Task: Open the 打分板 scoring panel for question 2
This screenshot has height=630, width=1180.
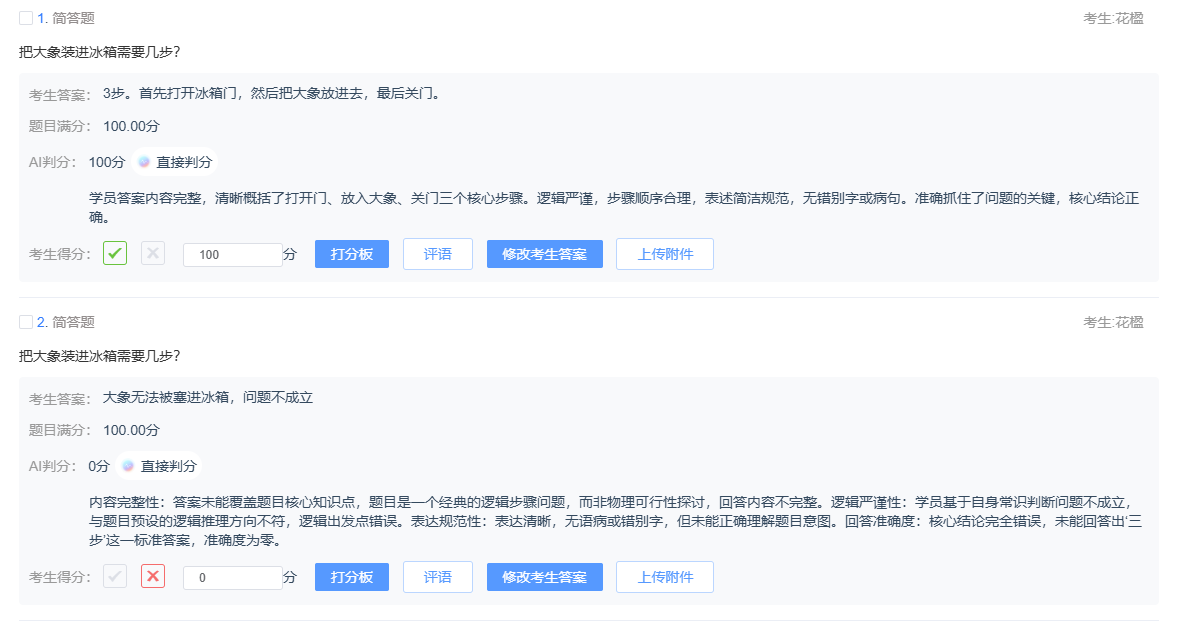Action: coord(351,576)
